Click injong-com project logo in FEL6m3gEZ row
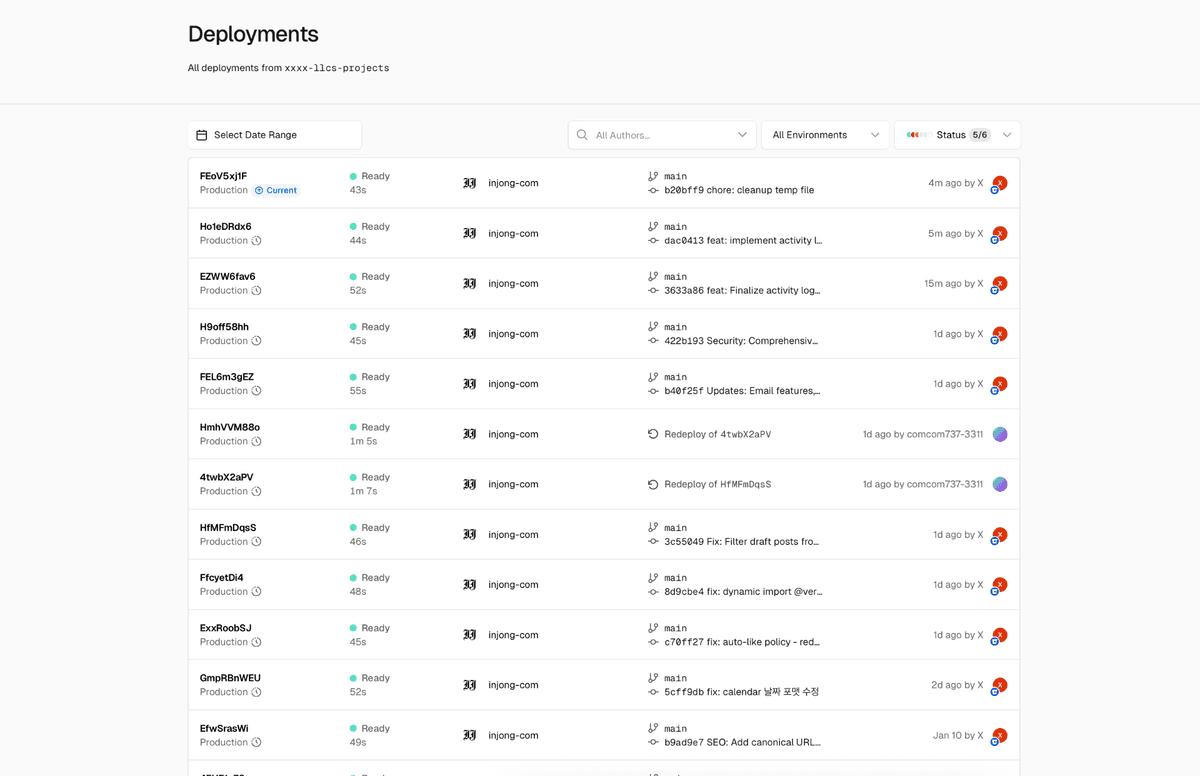1200x776 pixels. 470,384
